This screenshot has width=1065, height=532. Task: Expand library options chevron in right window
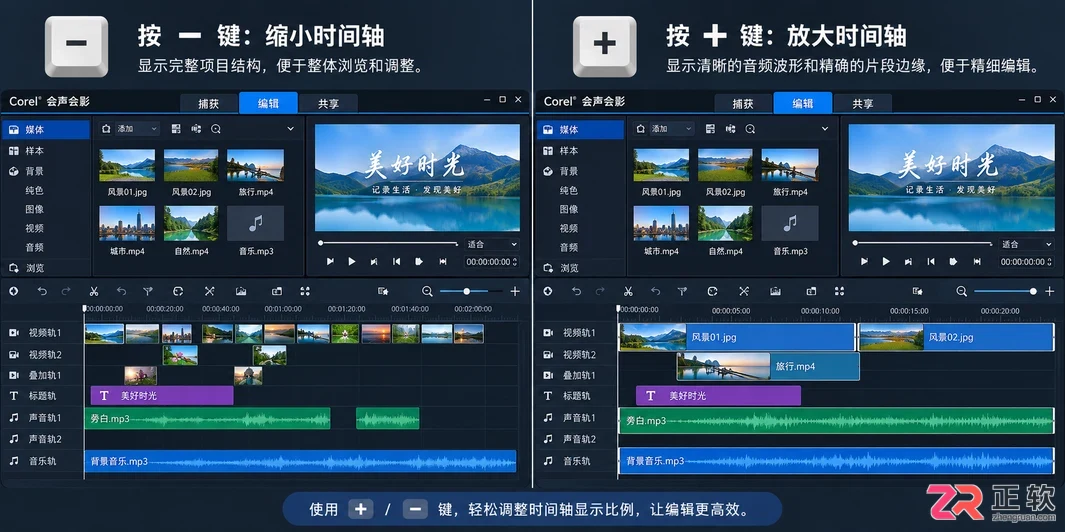pyautogui.click(x=825, y=128)
